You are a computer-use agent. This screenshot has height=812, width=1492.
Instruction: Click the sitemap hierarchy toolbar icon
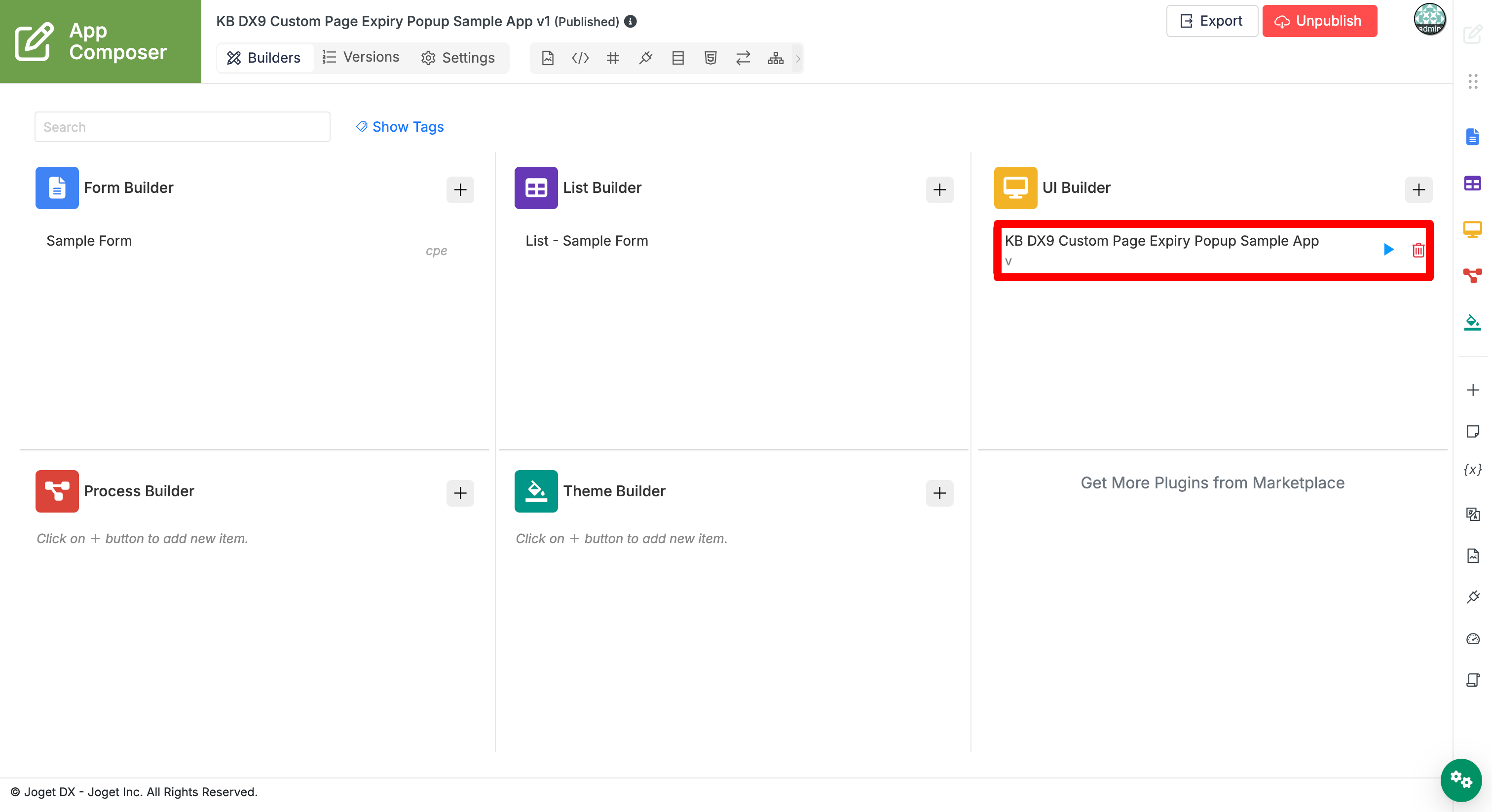coord(776,58)
